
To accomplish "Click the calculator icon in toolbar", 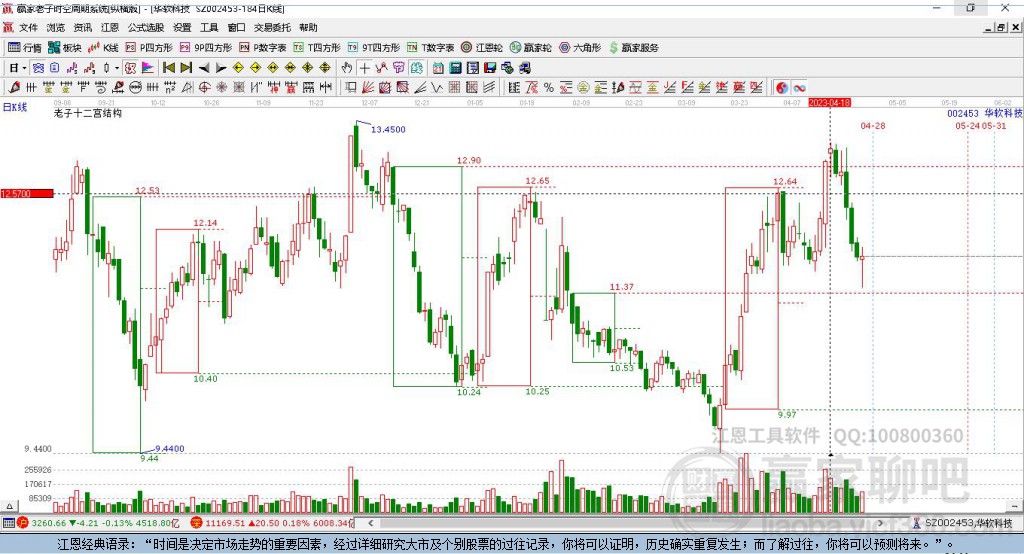I will click(x=456, y=68).
